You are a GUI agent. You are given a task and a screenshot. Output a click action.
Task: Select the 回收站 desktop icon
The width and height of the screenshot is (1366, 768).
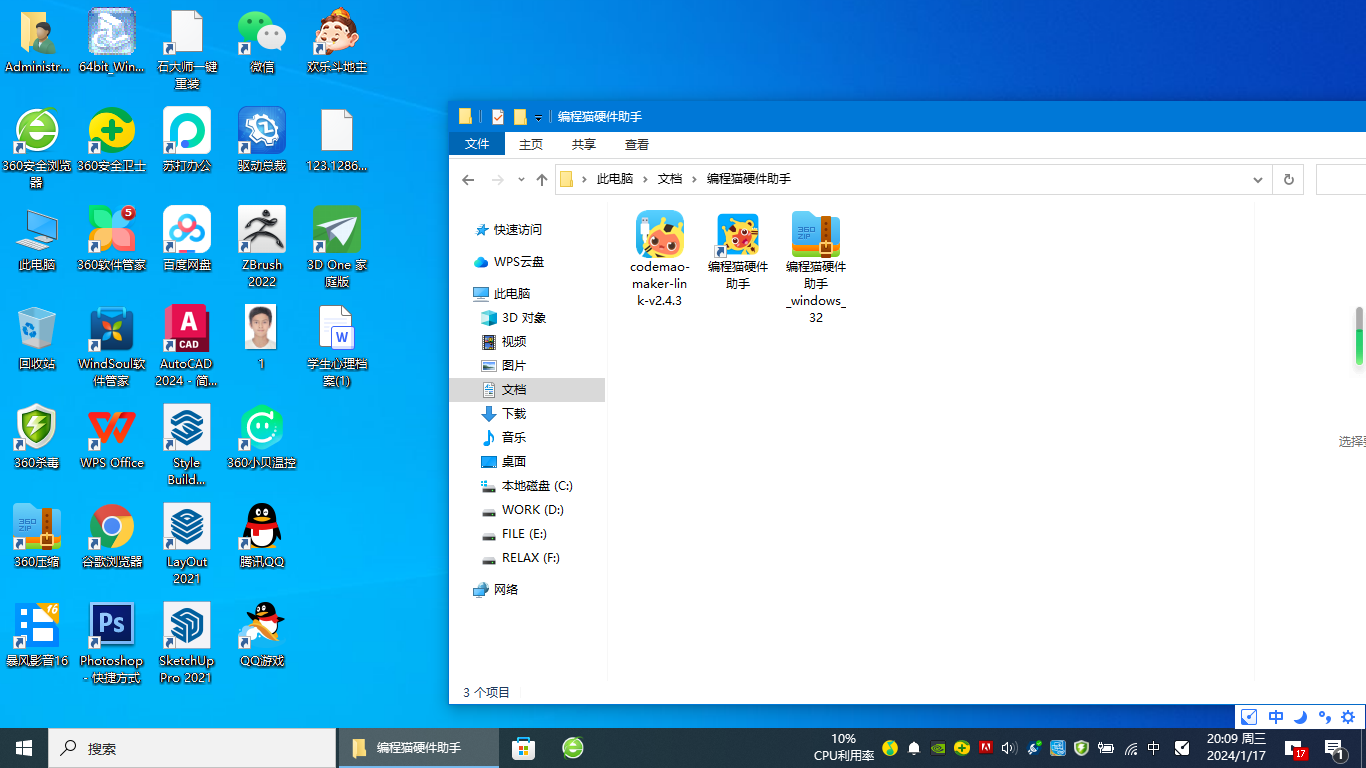coord(37,338)
